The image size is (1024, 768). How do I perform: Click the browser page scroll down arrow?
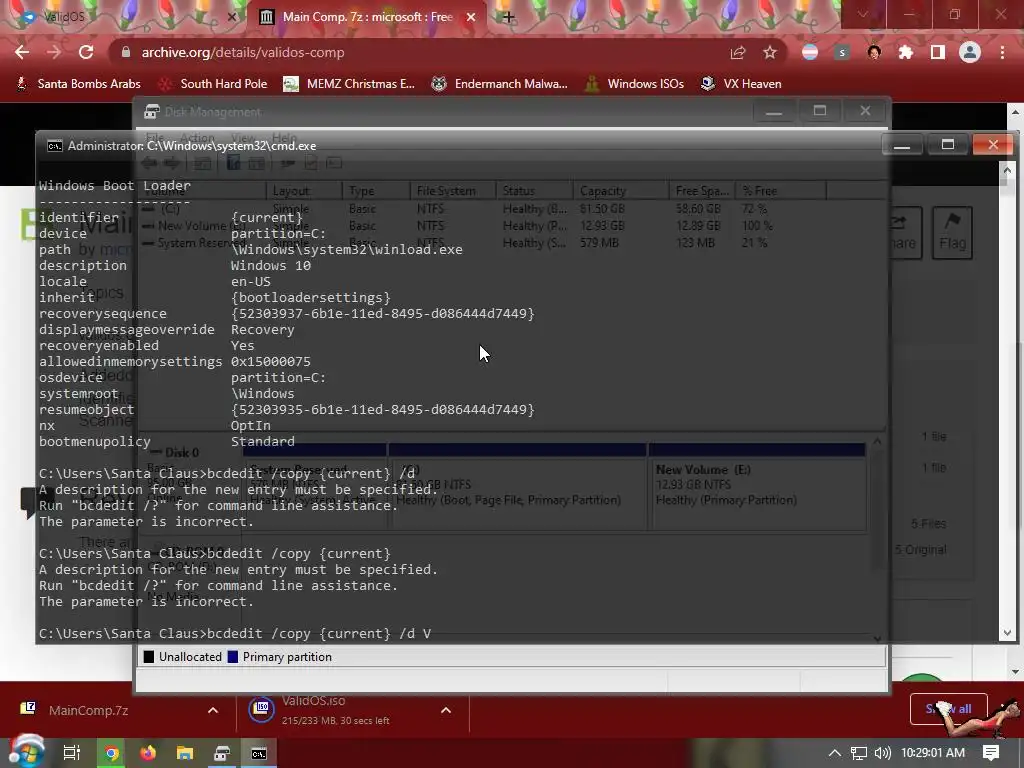1015,671
